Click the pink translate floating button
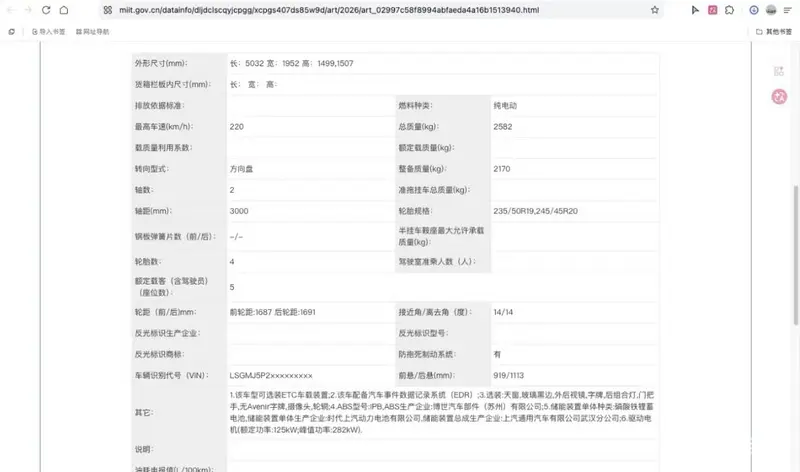This screenshot has width=800, height=472. click(x=779, y=96)
